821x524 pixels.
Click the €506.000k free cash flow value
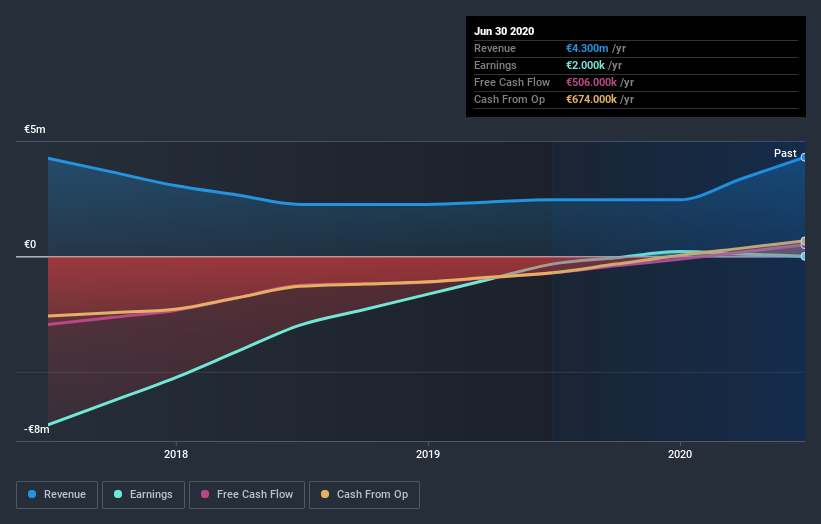[x=591, y=82]
